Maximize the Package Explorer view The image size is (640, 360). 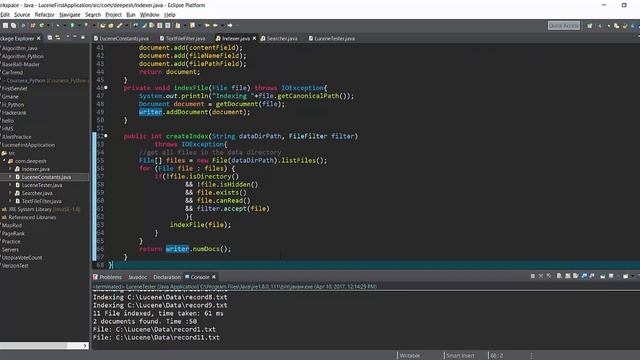tap(83, 38)
